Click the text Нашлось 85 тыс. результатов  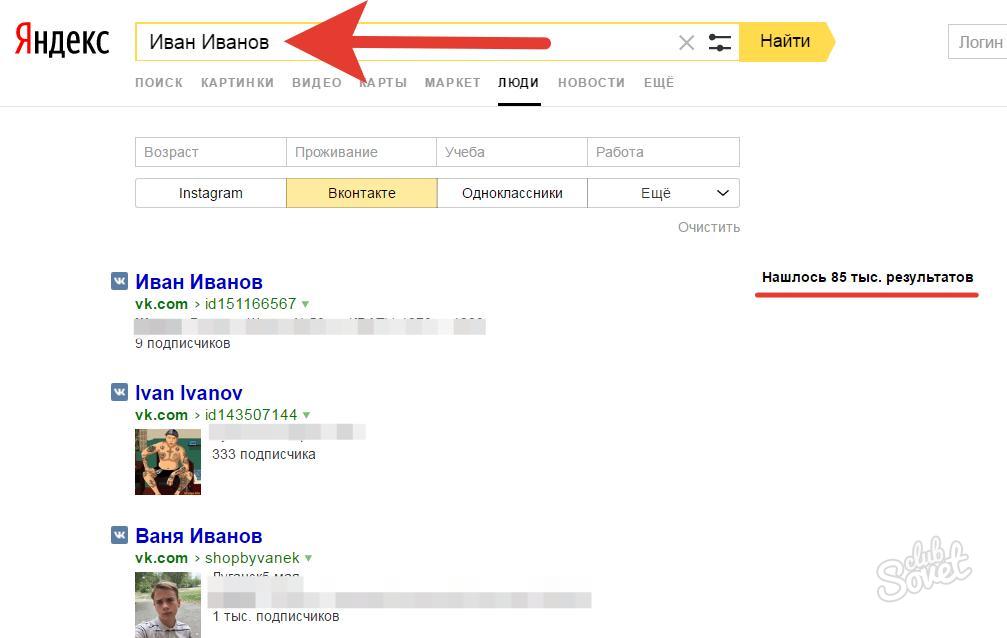point(868,278)
